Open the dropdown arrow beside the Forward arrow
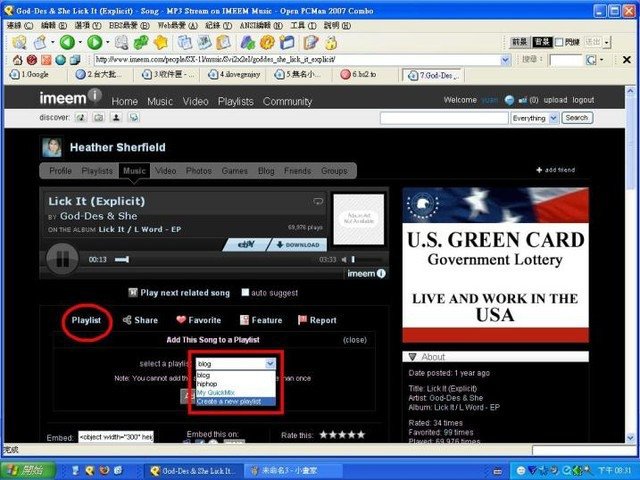The image size is (640, 480). click(x=107, y=42)
